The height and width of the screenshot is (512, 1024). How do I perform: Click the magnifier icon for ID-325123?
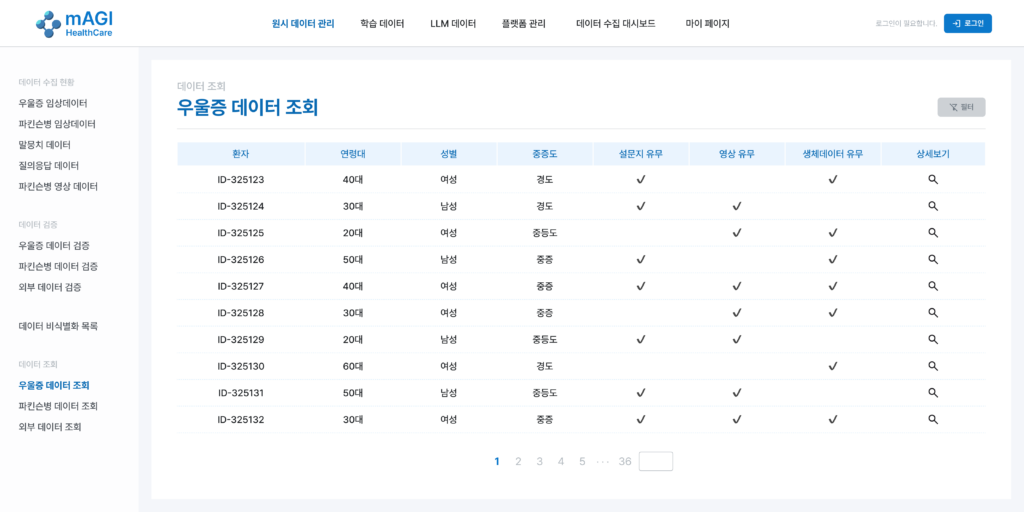[932, 180]
